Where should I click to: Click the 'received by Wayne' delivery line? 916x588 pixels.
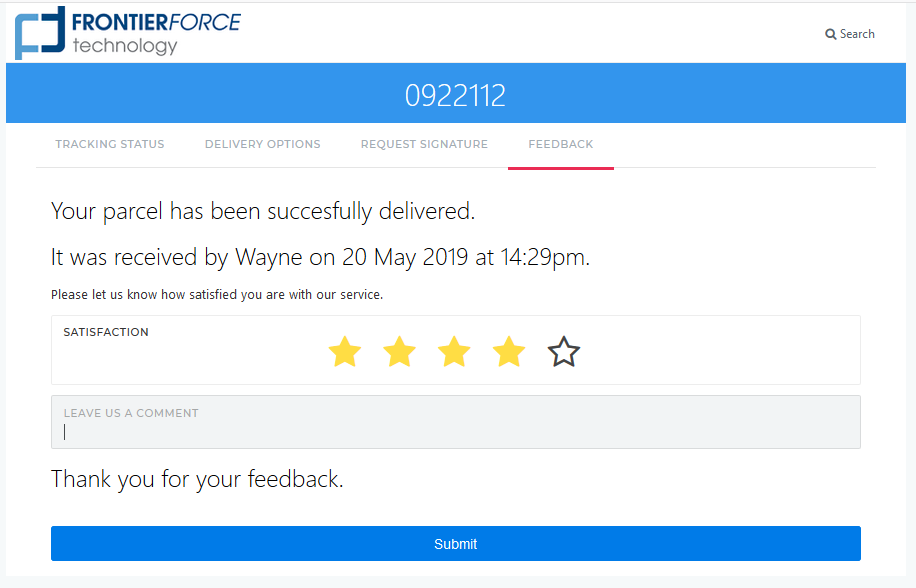[320, 257]
